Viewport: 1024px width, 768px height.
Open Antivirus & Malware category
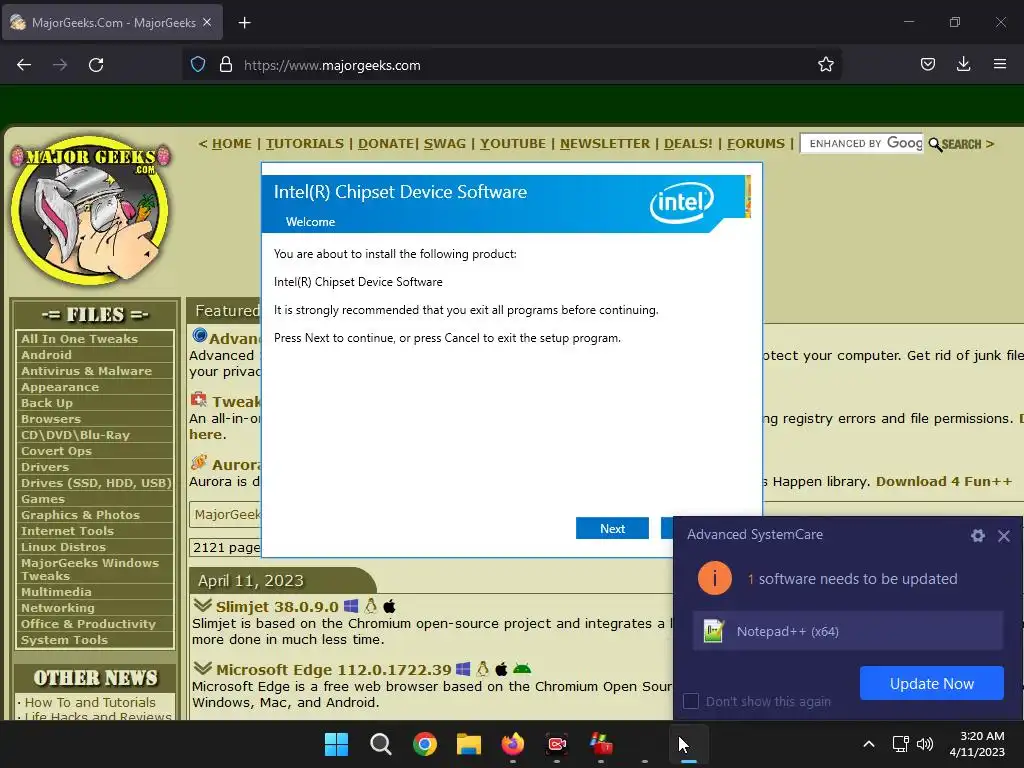click(x=86, y=371)
